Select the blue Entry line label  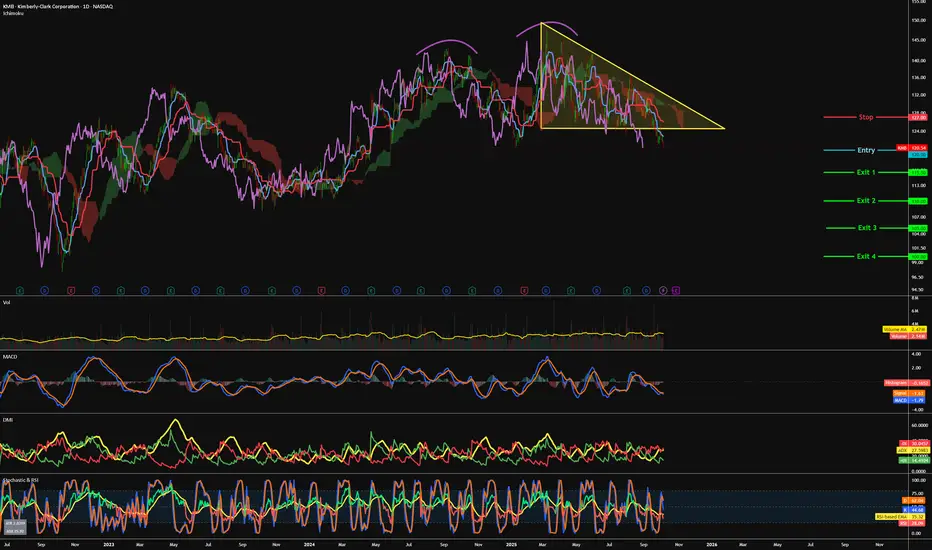click(x=865, y=150)
